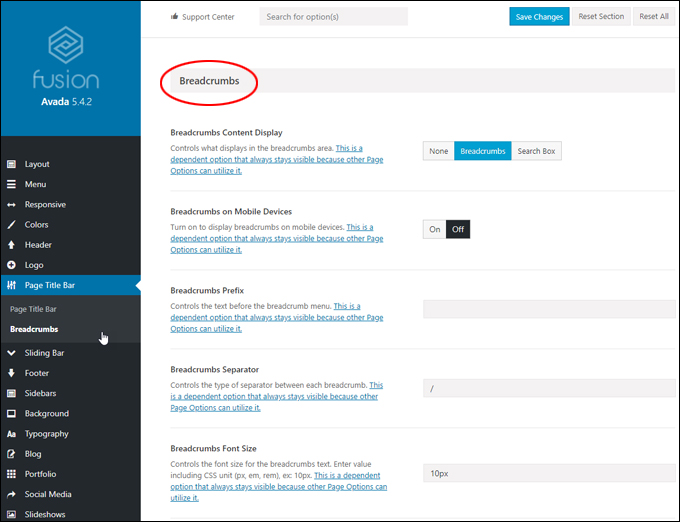Screen dimensions: 680x522
Task: Click the Blog edit icon
Action: pos(12,454)
